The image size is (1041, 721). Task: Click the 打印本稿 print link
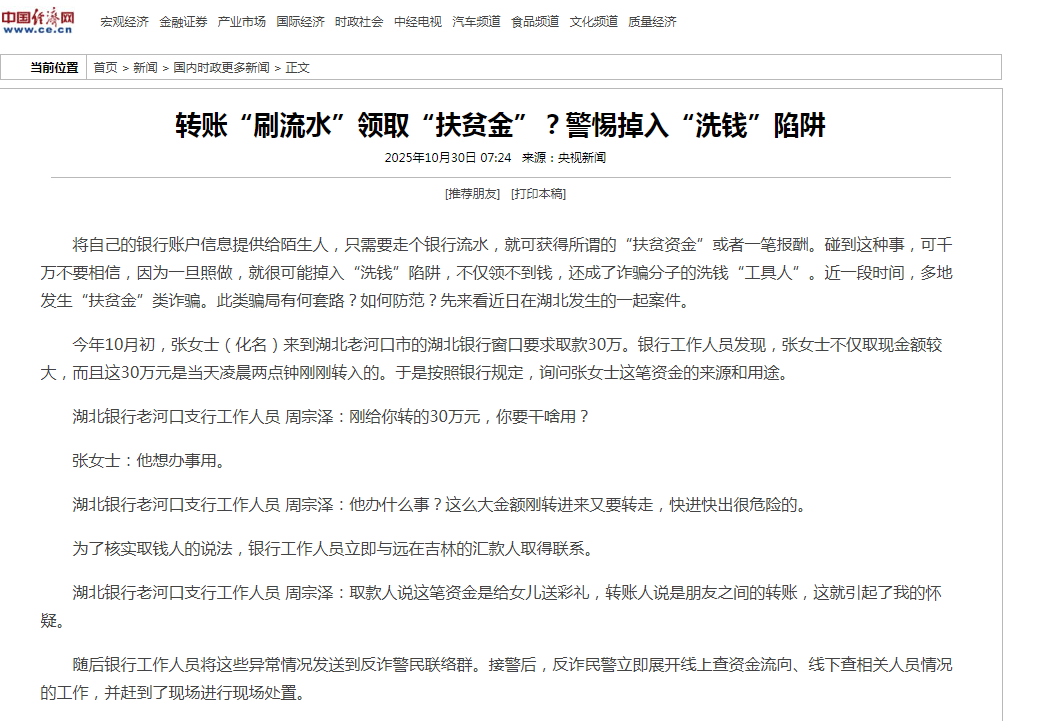(538, 194)
